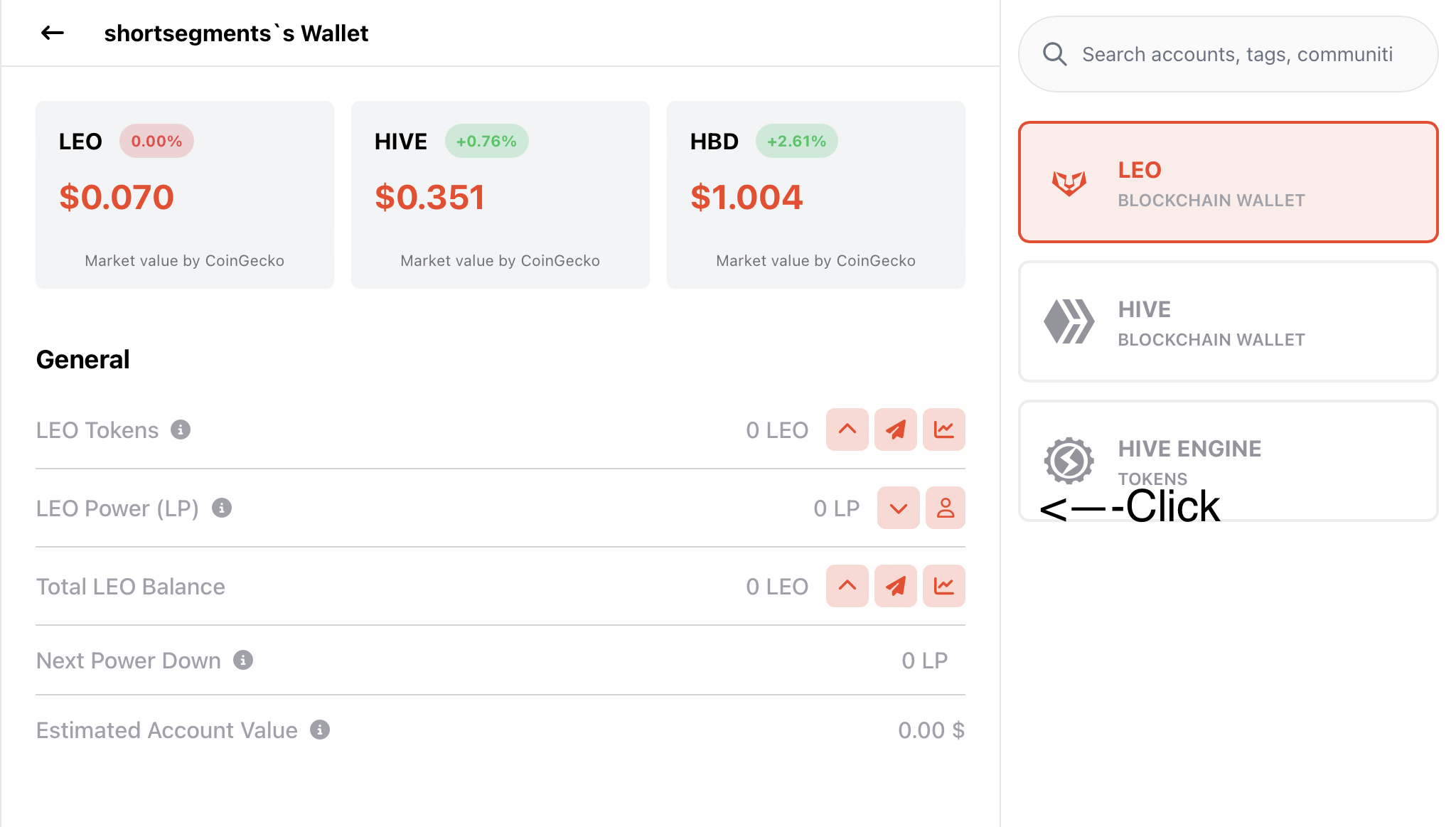The width and height of the screenshot is (1456, 827).
Task: Open the chart icon for LEO Tokens
Action: (x=944, y=429)
